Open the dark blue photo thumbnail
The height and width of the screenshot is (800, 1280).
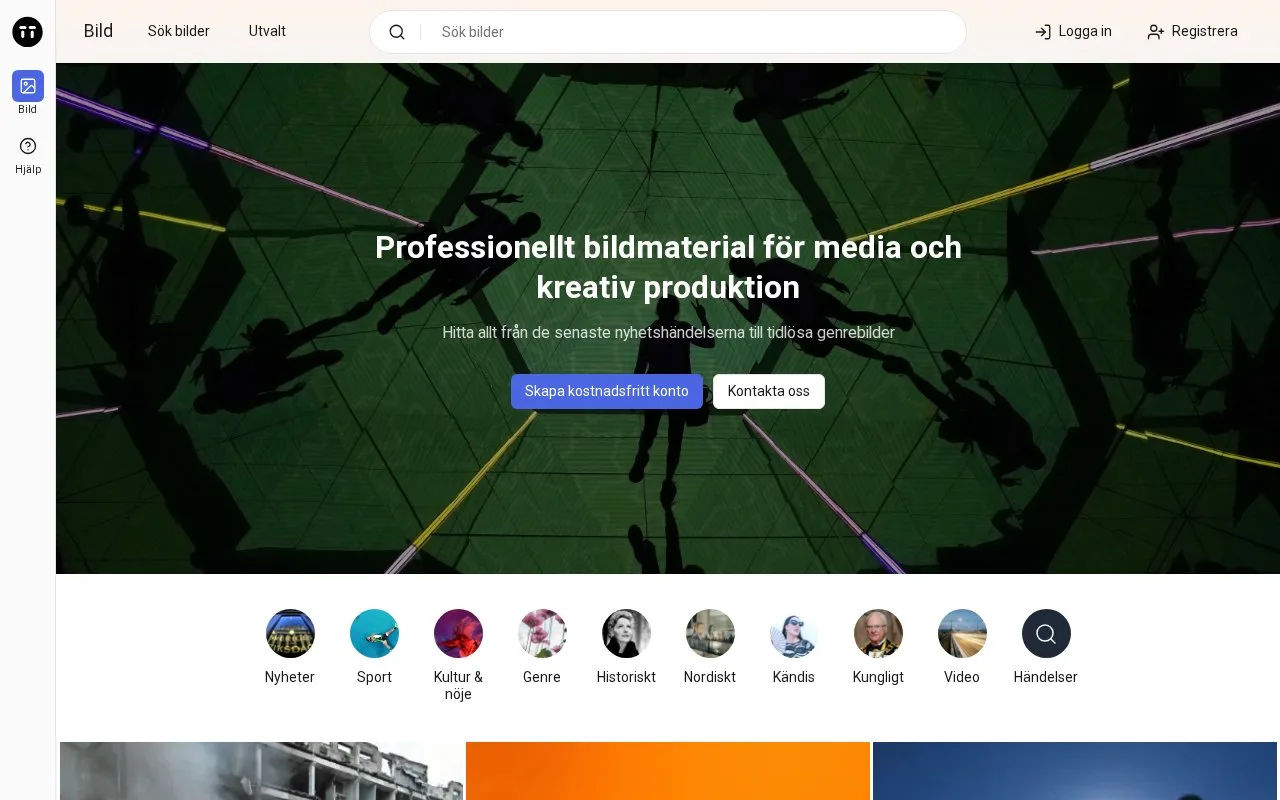point(1075,771)
